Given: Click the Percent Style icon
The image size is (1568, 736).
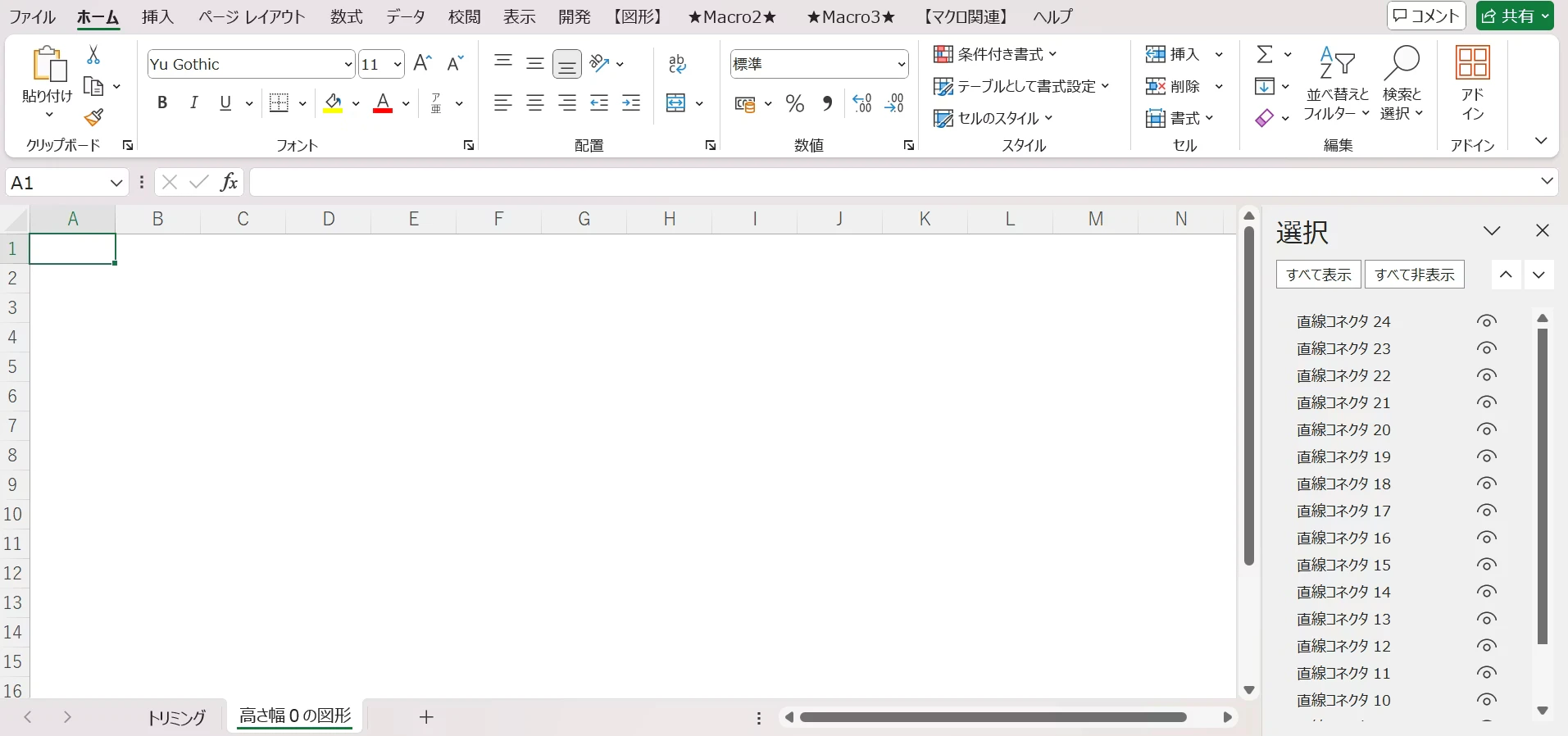Looking at the screenshot, I should [x=795, y=103].
